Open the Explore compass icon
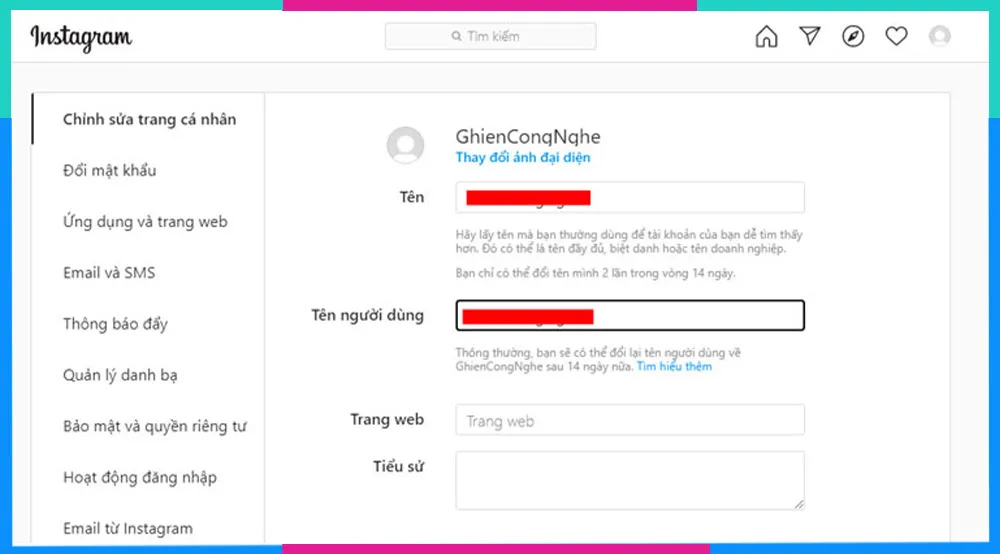The width and height of the screenshot is (1000, 554). (853, 36)
